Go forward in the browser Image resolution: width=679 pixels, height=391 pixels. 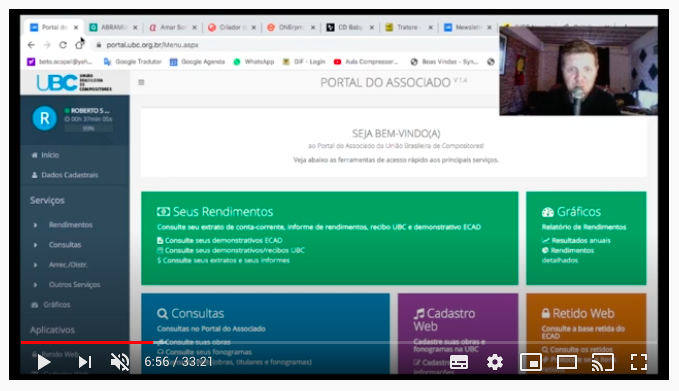point(47,45)
